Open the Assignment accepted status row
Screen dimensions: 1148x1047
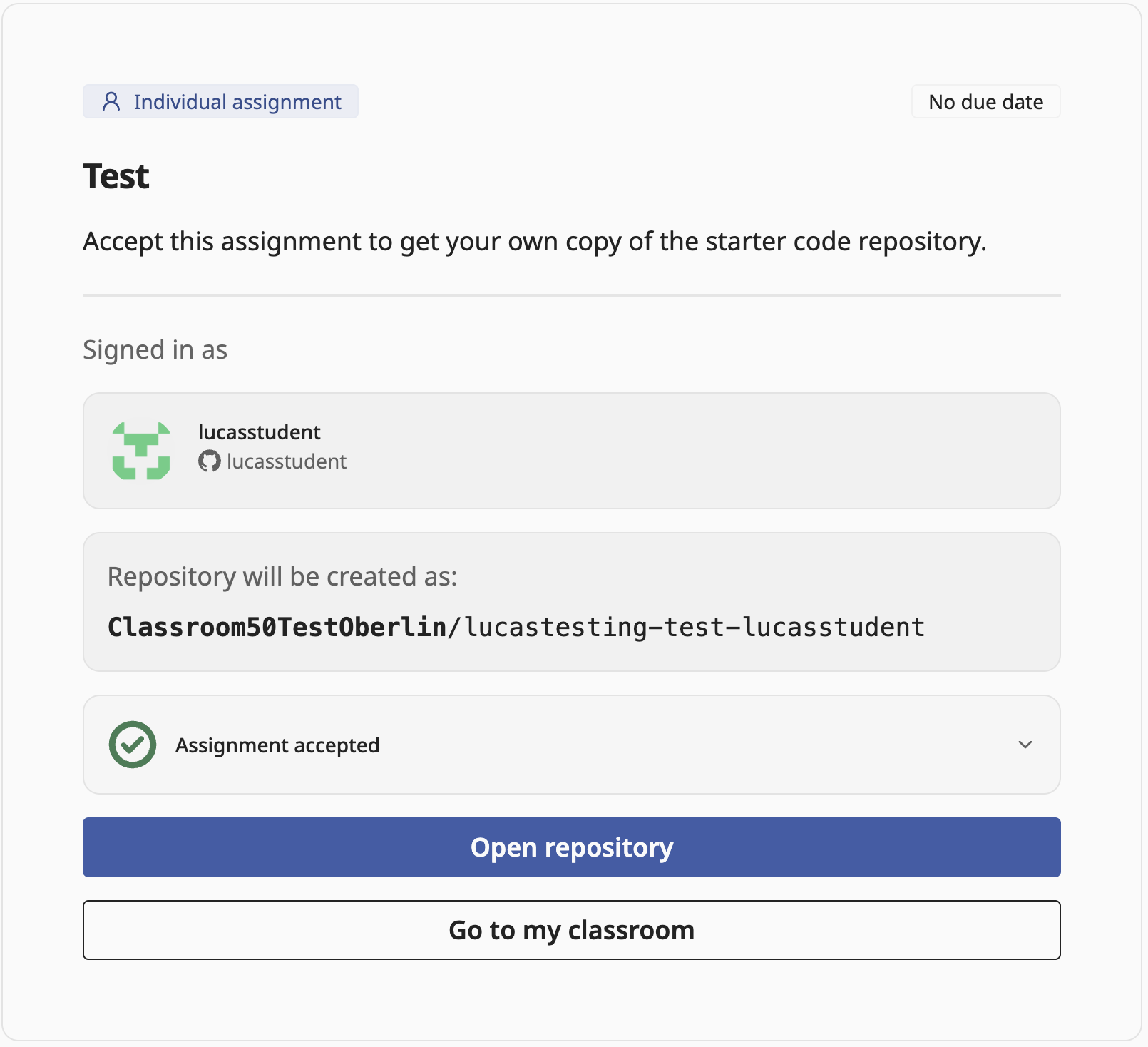pos(572,745)
